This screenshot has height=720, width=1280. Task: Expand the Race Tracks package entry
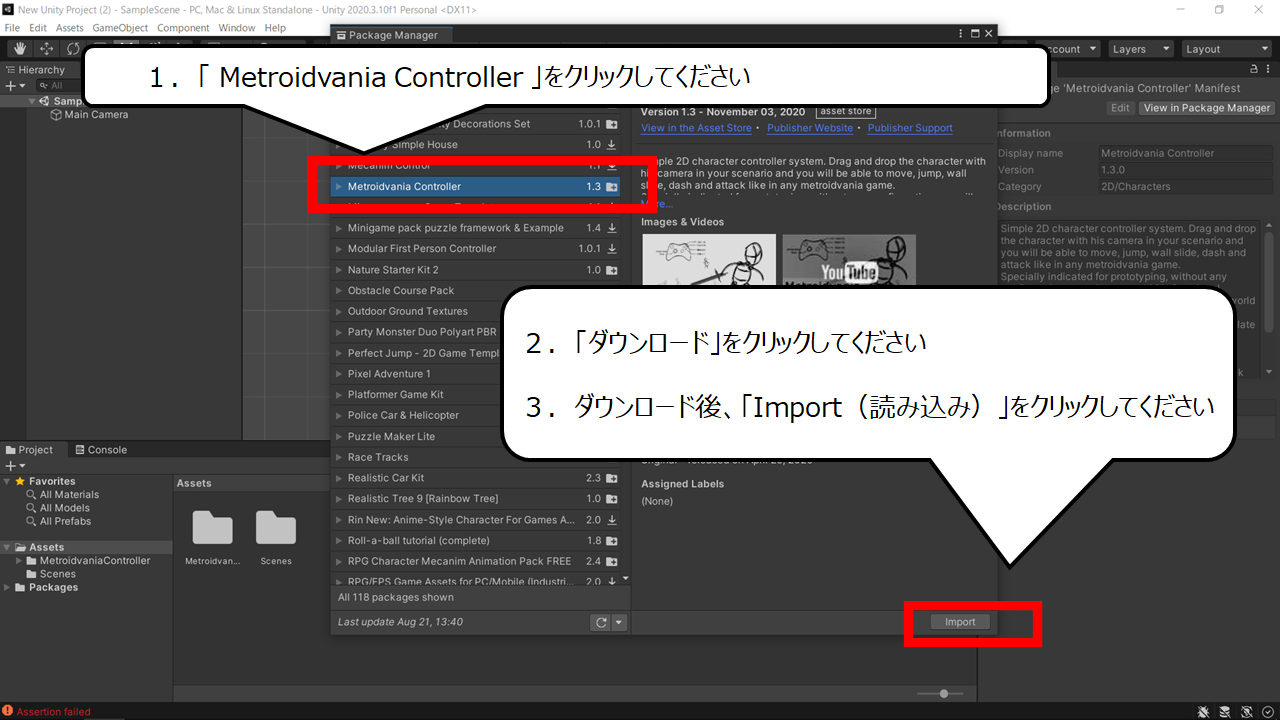coord(339,458)
